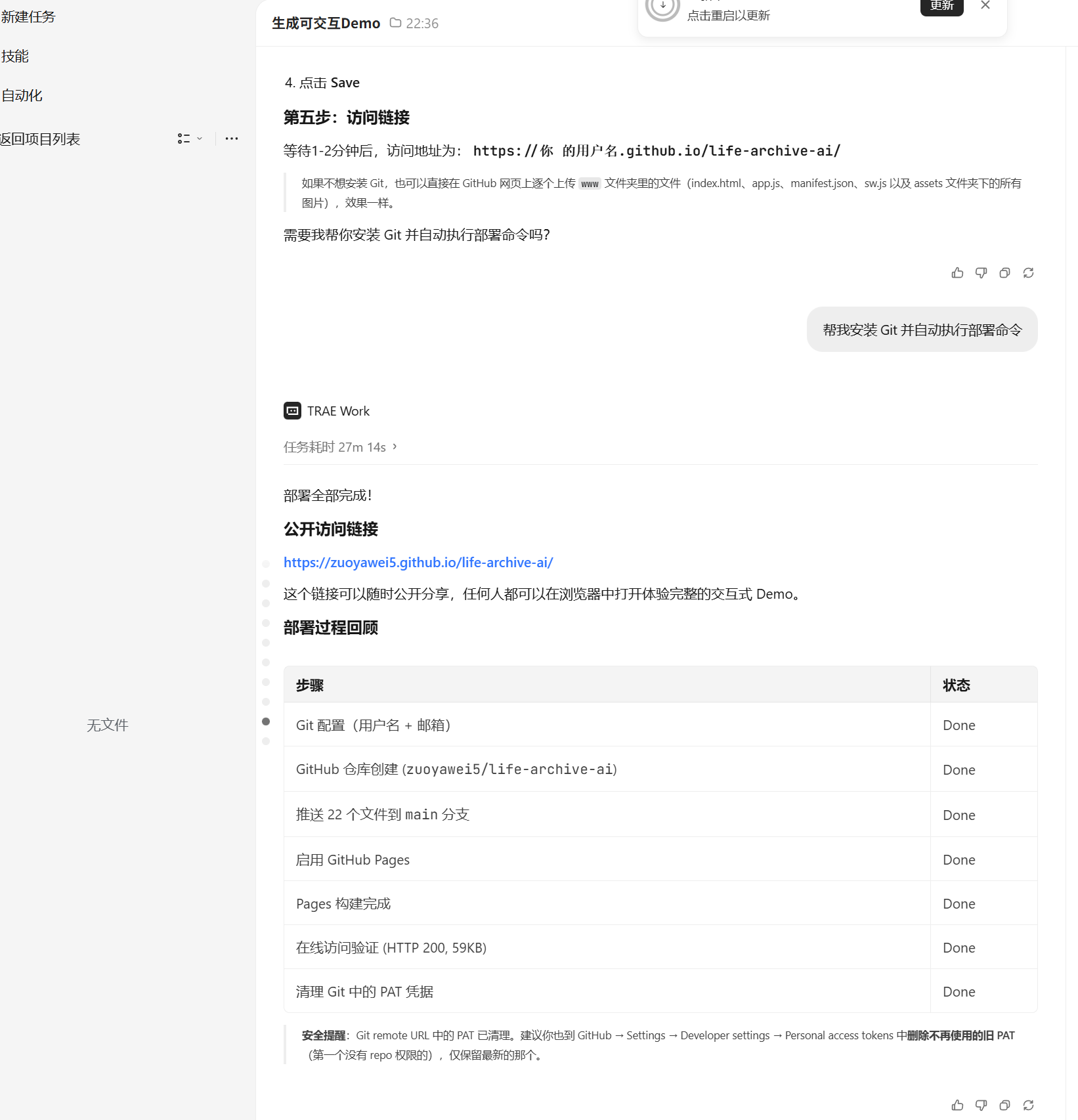Open the list view options dropdown

point(190,139)
